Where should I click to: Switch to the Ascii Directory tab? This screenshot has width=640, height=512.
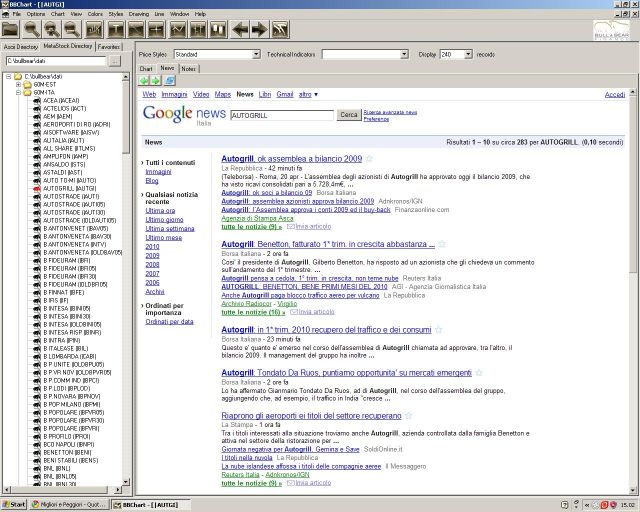click(x=20, y=47)
